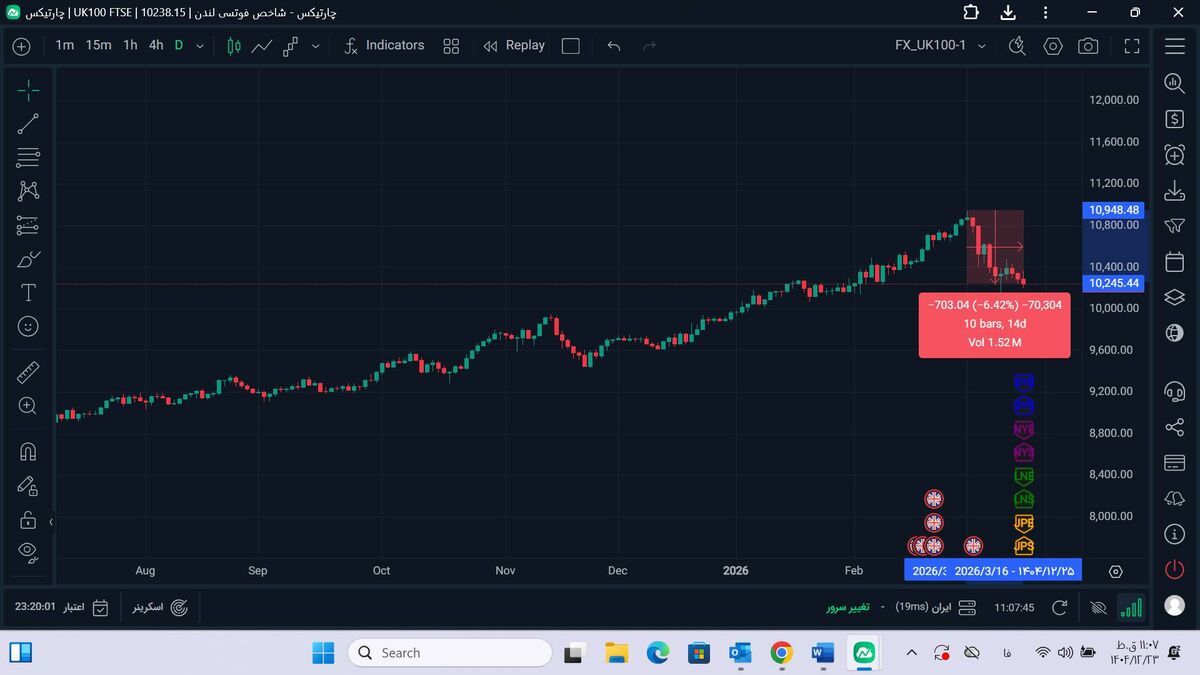Select the trend line drawing tool
Image resolution: width=1200 pixels, height=675 pixels.
[x=28, y=124]
